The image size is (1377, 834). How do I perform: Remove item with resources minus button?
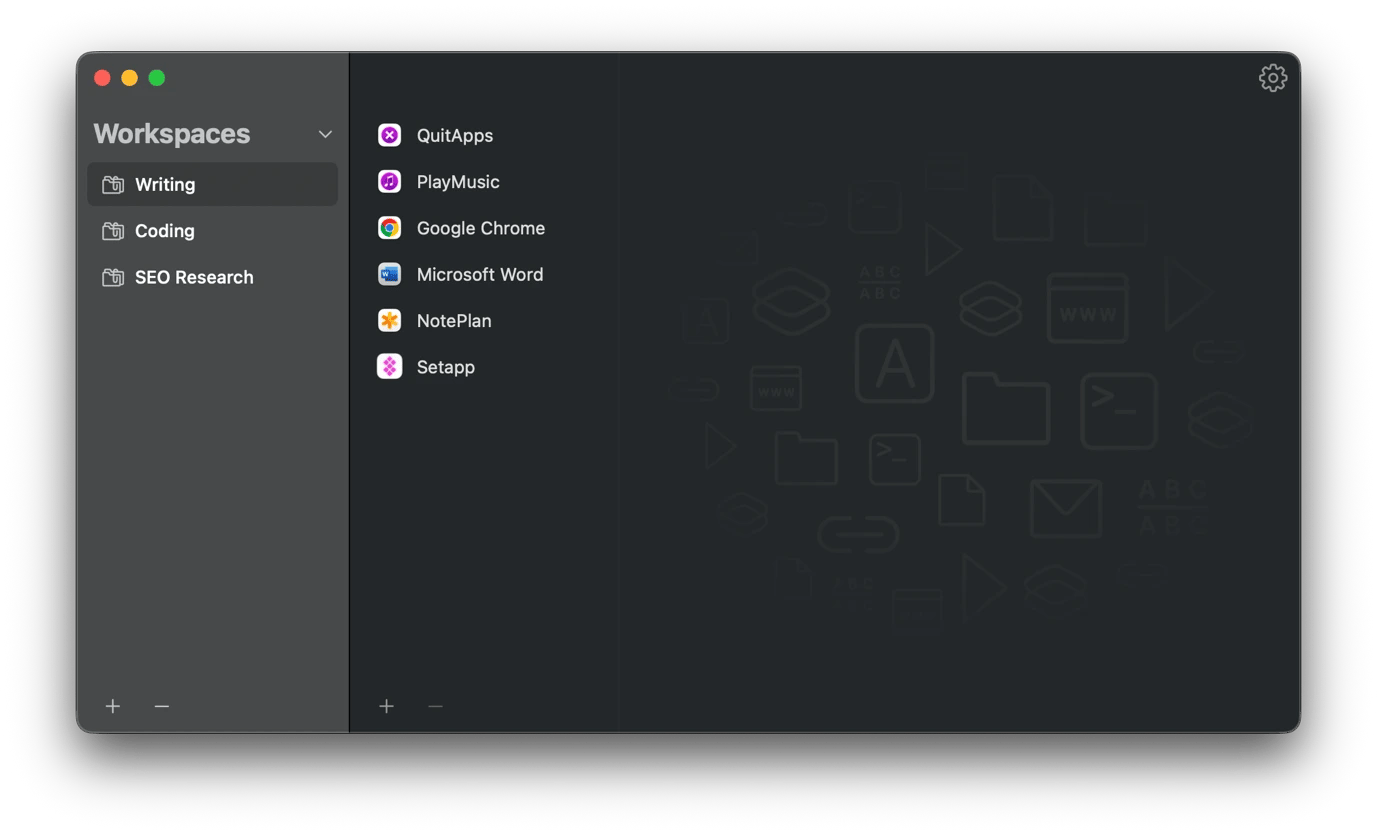(x=435, y=706)
